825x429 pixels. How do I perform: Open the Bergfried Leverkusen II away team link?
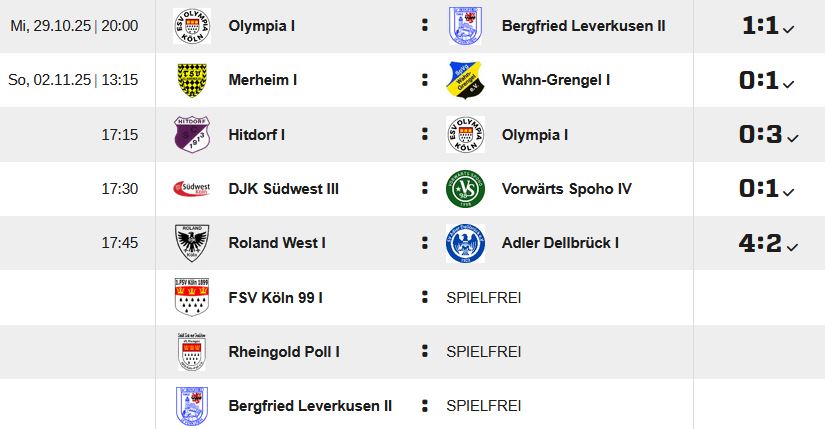[583, 26]
